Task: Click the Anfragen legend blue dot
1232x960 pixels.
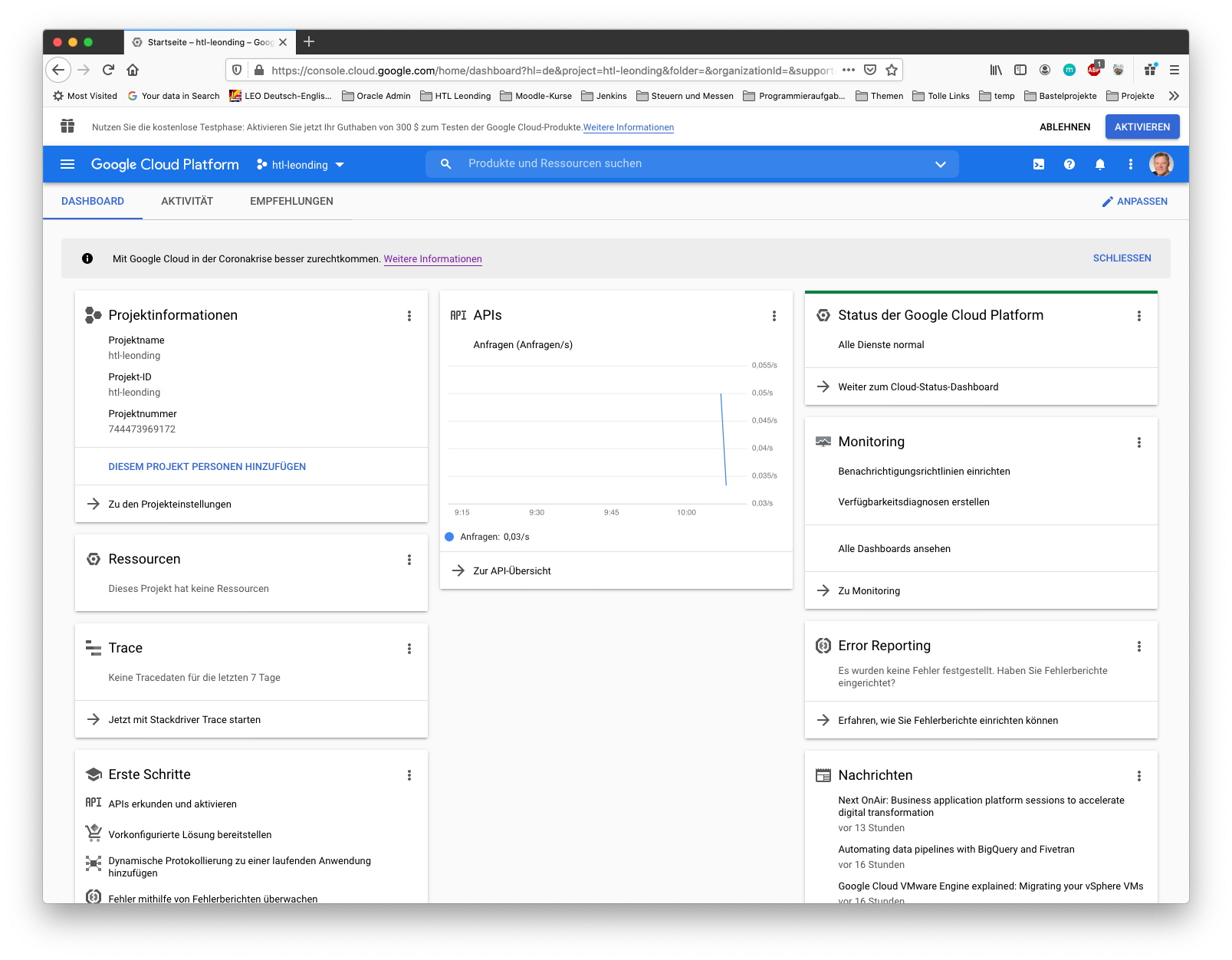Action: tap(449, 537)
